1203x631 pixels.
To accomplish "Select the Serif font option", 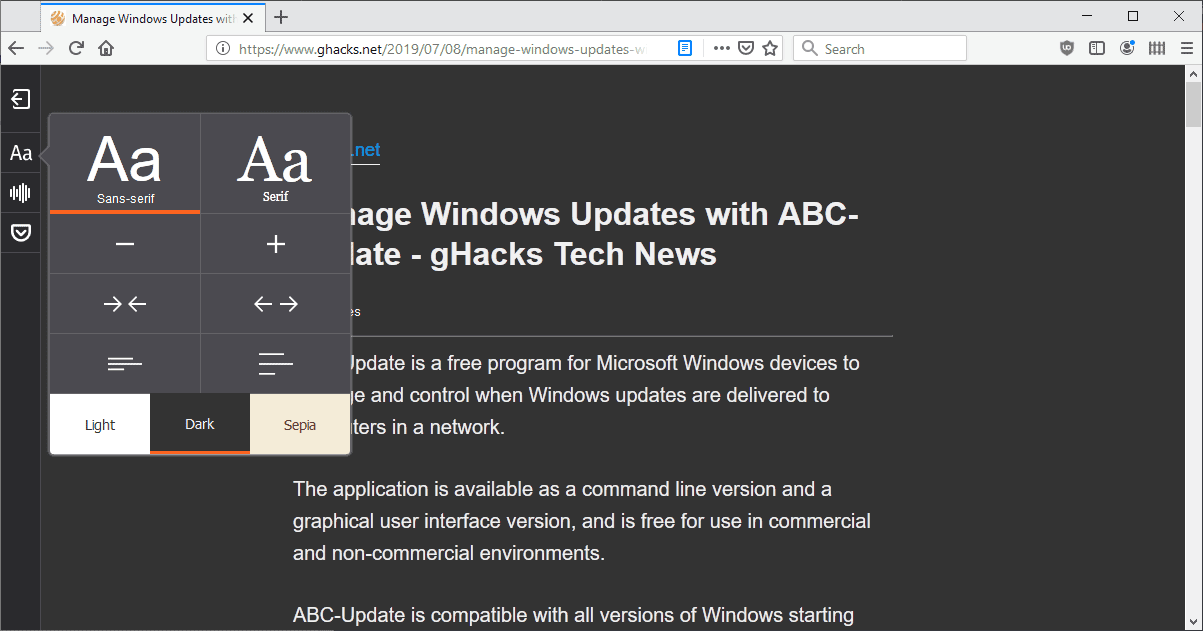I will 276,163.
